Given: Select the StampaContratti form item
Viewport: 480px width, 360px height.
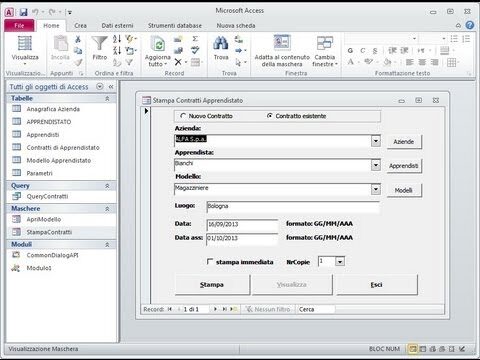Looking at the screenshot, I should click(x=61, y=232).
